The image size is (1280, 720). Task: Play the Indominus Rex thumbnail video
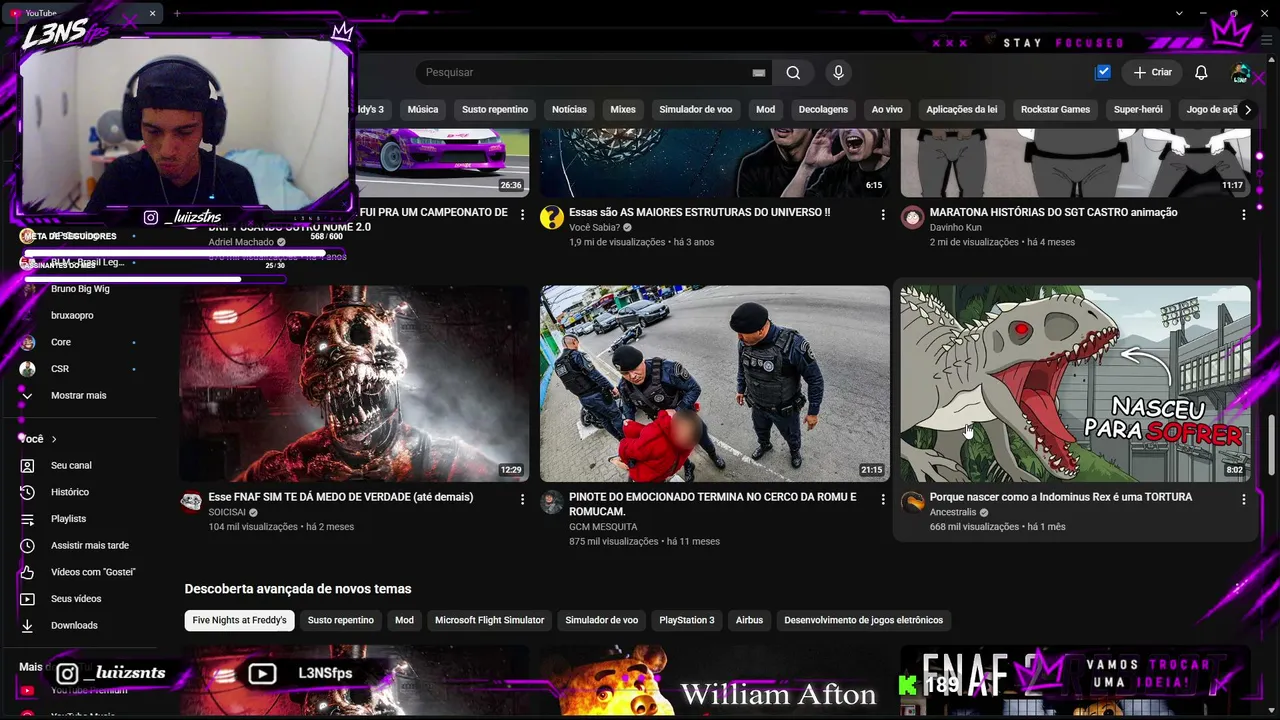[1076, 384]
